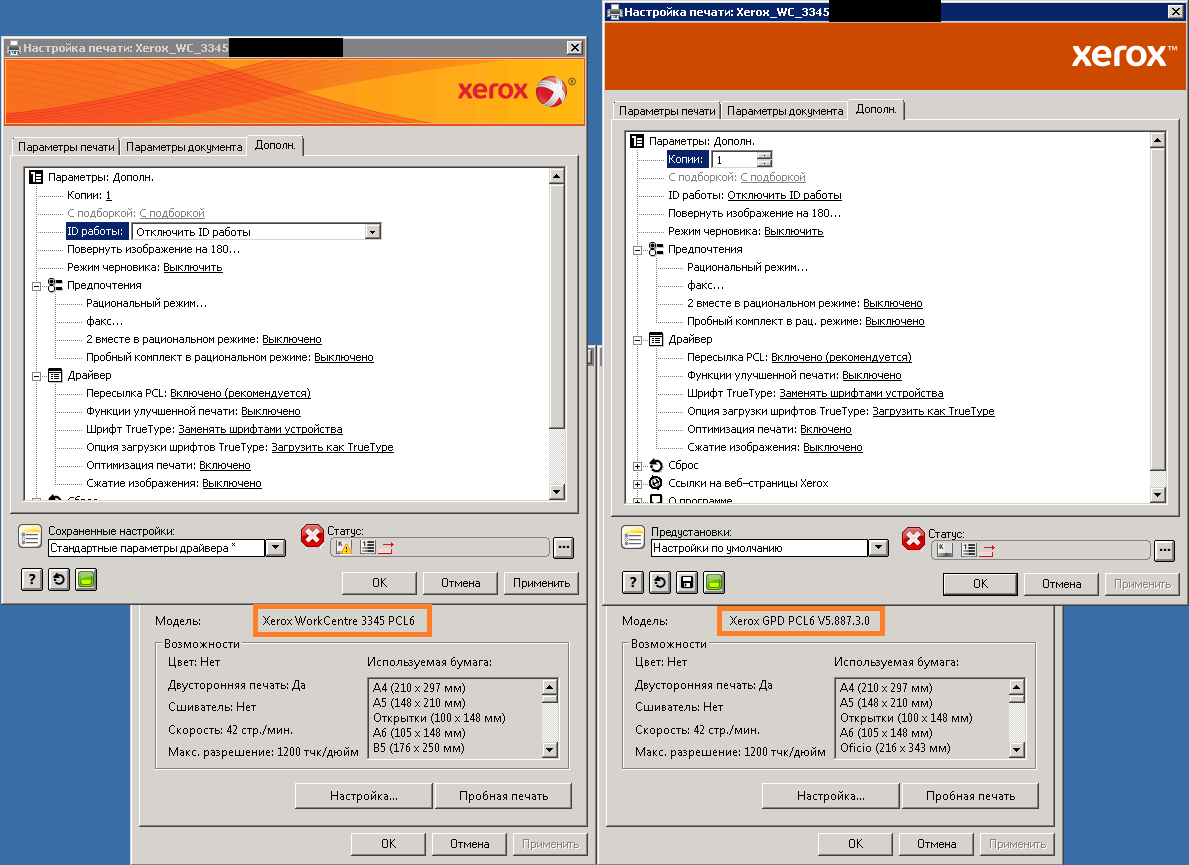Click Режим черновика Выключить link in right tree
The width and height of the screenshot is (1189, 865).
[x=793, y=231]
